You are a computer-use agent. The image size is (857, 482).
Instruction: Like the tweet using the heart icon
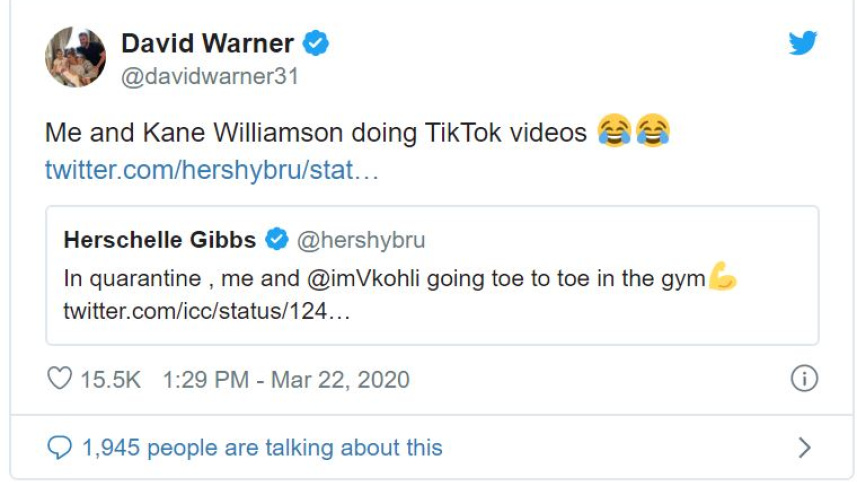tap(60, 379)
